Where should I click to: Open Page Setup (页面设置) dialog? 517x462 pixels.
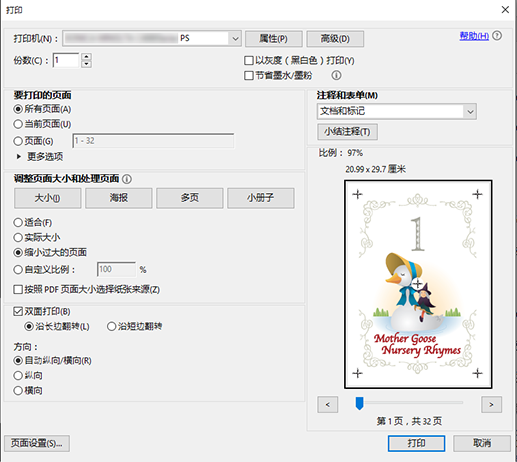tap(37, 443)
